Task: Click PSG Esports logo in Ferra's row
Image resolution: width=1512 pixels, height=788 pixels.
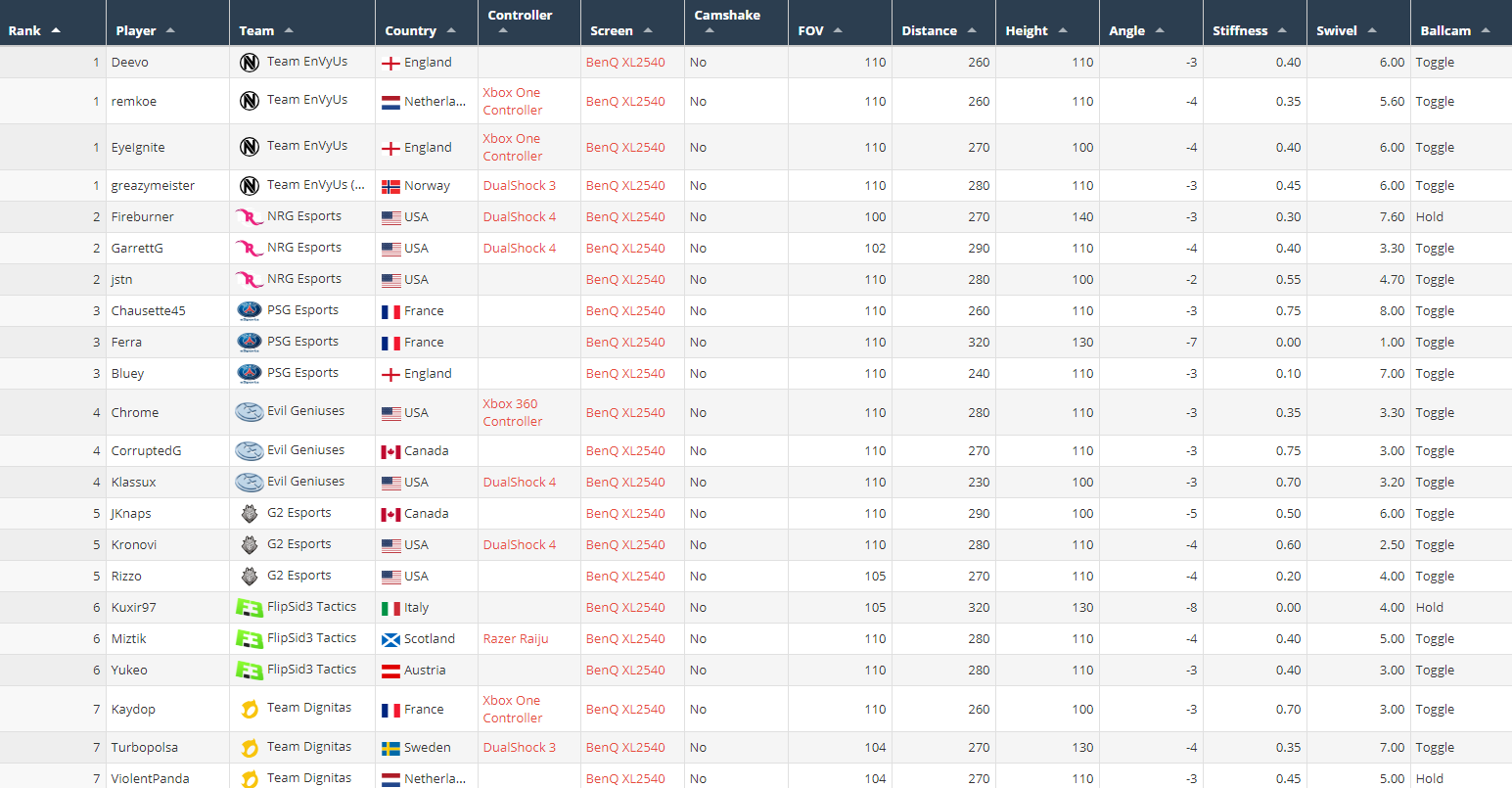Action: point(250,342)
